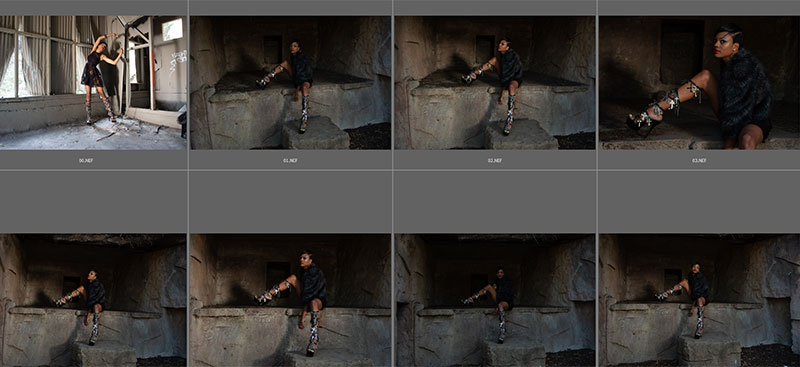
Task: Choose the 03.NEF close-up thumbnail
Action: [699, 83]
